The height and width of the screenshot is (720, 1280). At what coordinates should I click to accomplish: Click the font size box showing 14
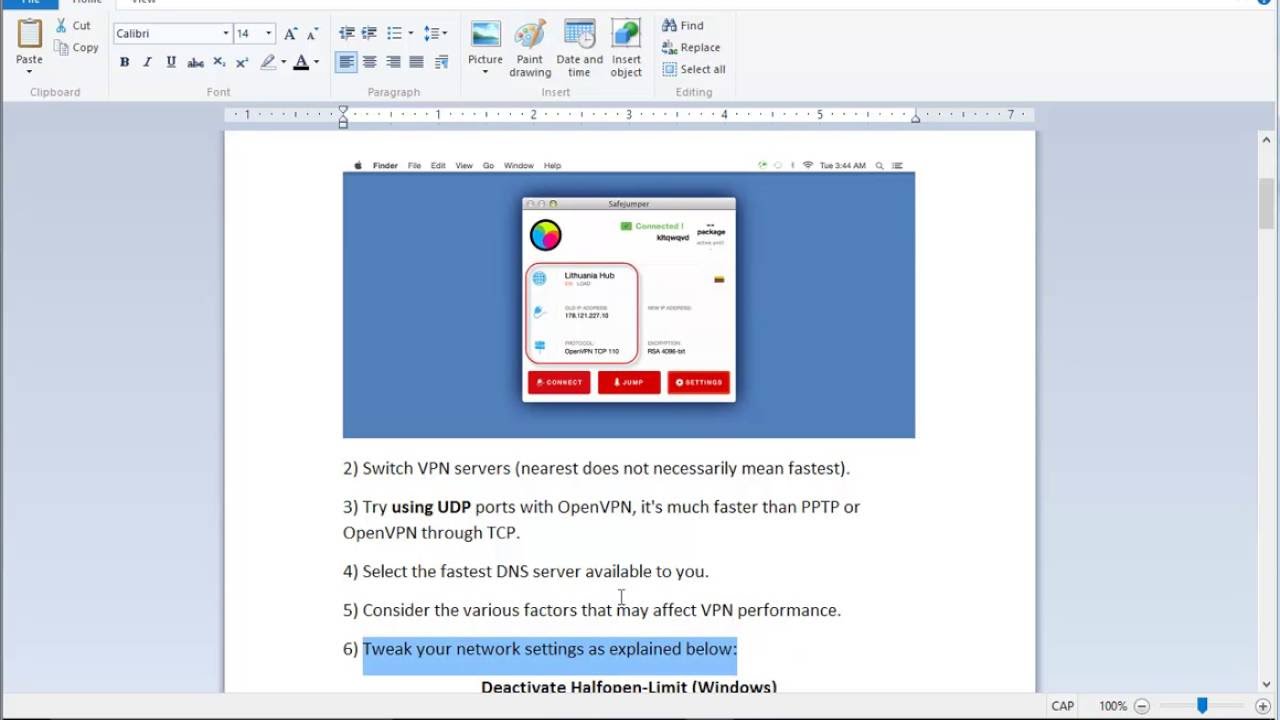[x=248, y=33]
